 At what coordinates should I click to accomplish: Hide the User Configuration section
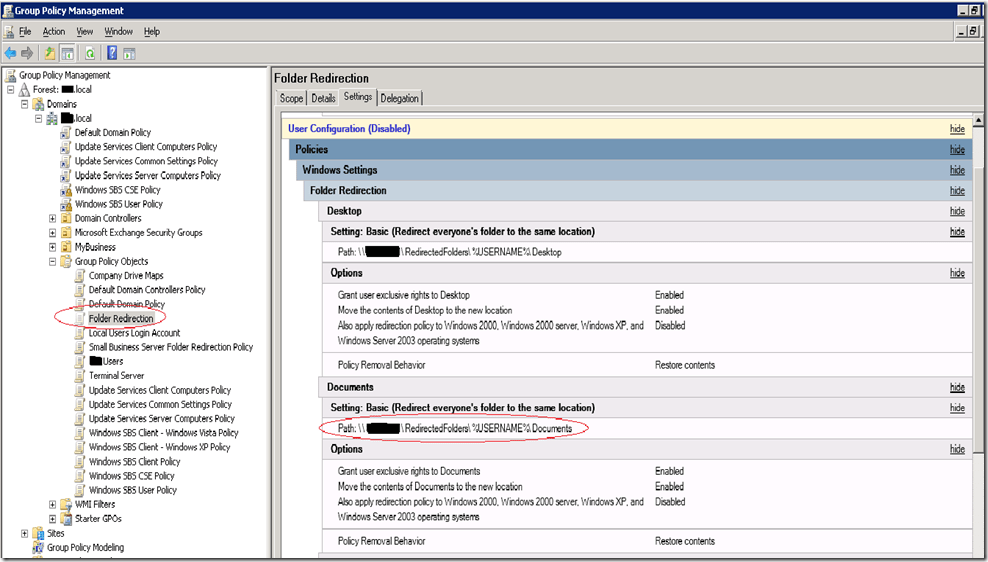957,129
